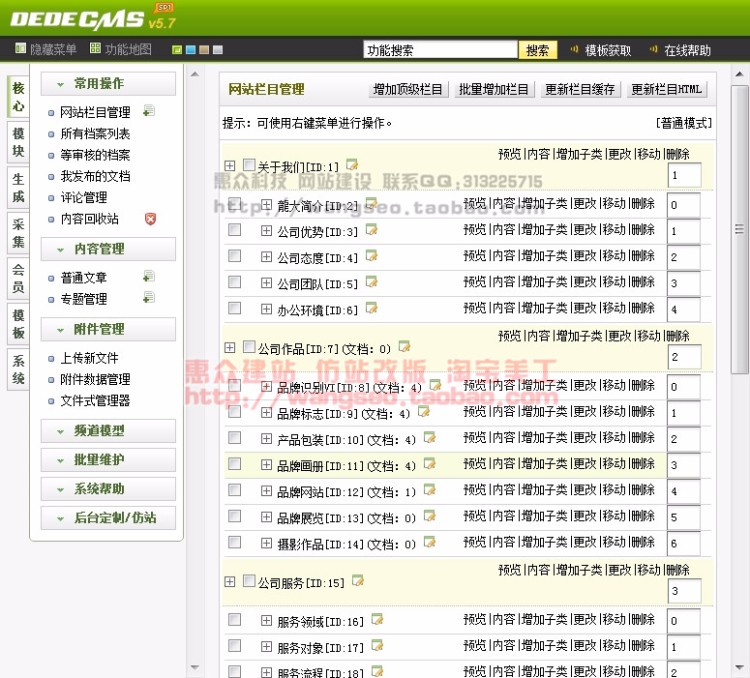Click the yellow 搜索 button
Viewport: 750px width, 678px height.
(538, 50)
